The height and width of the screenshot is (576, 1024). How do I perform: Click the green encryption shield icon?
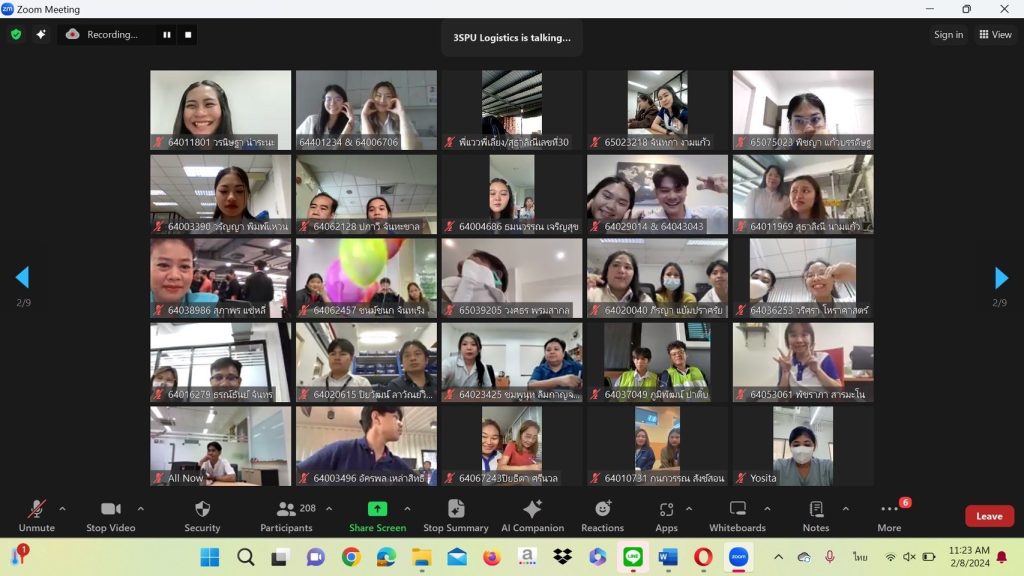click(x=16, y=35)
